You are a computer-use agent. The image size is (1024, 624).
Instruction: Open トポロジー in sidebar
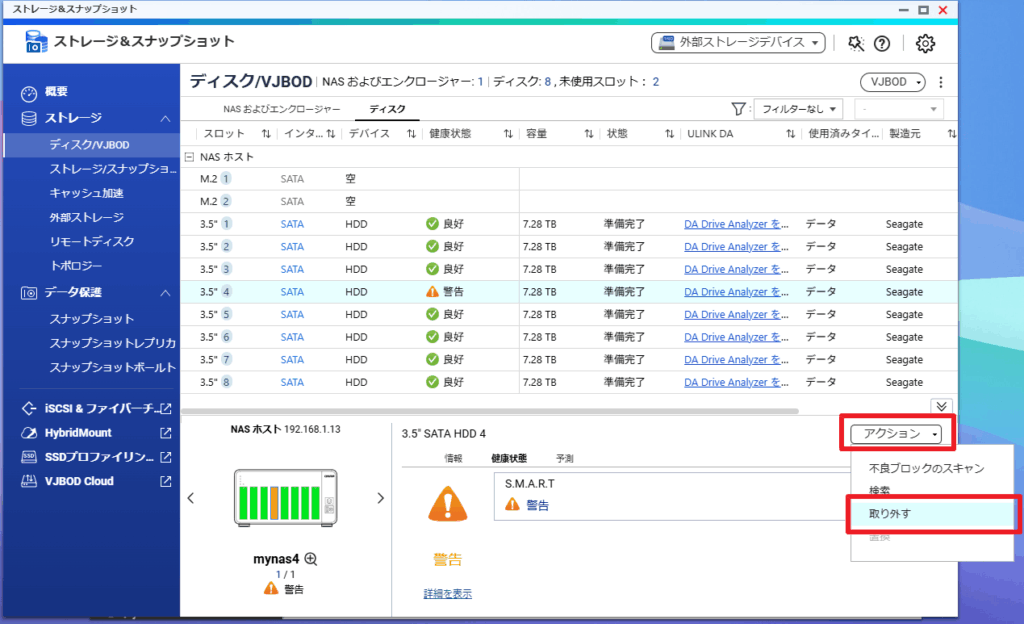point(76,265)
